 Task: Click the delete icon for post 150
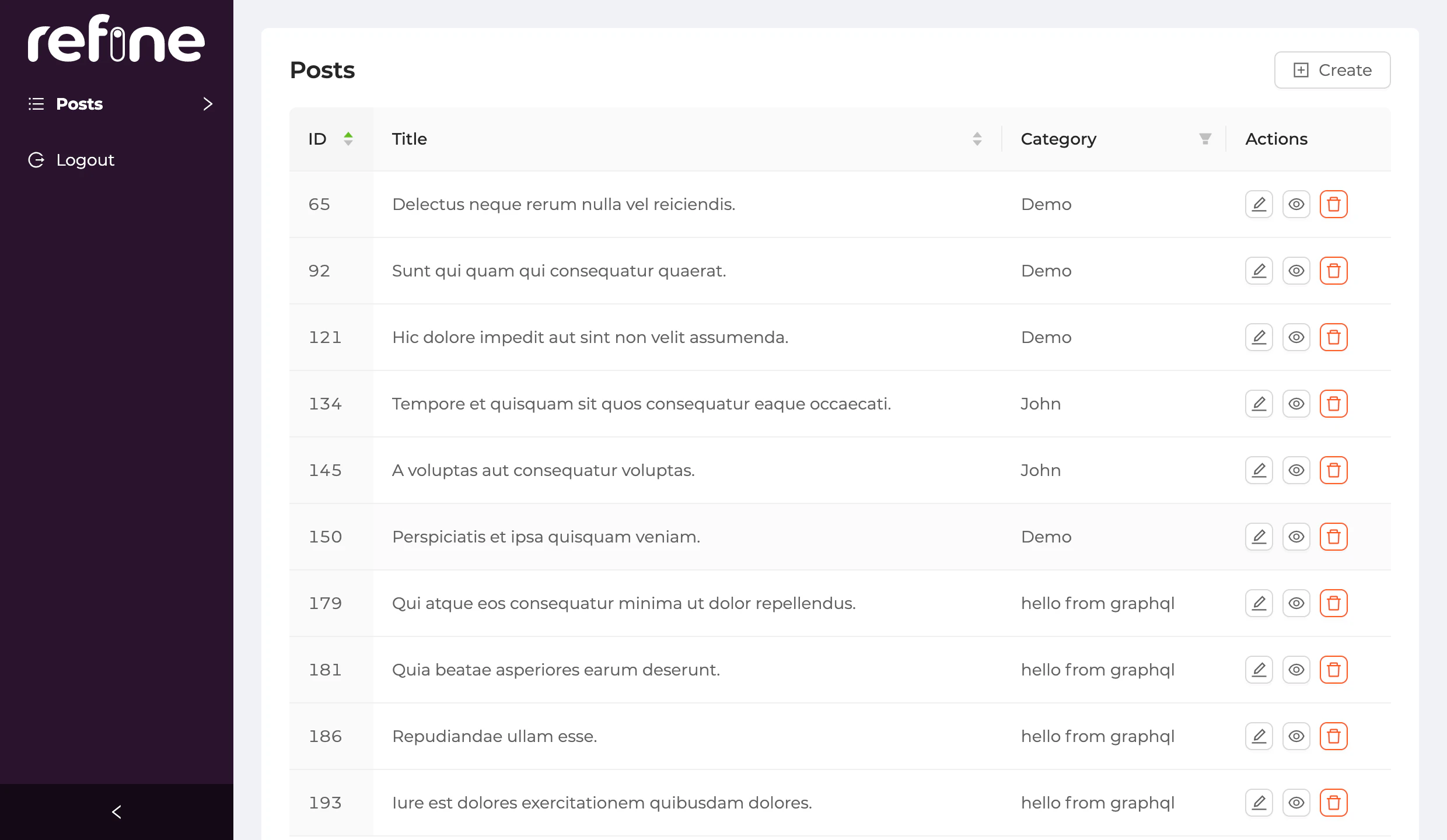pos(1333,536)
